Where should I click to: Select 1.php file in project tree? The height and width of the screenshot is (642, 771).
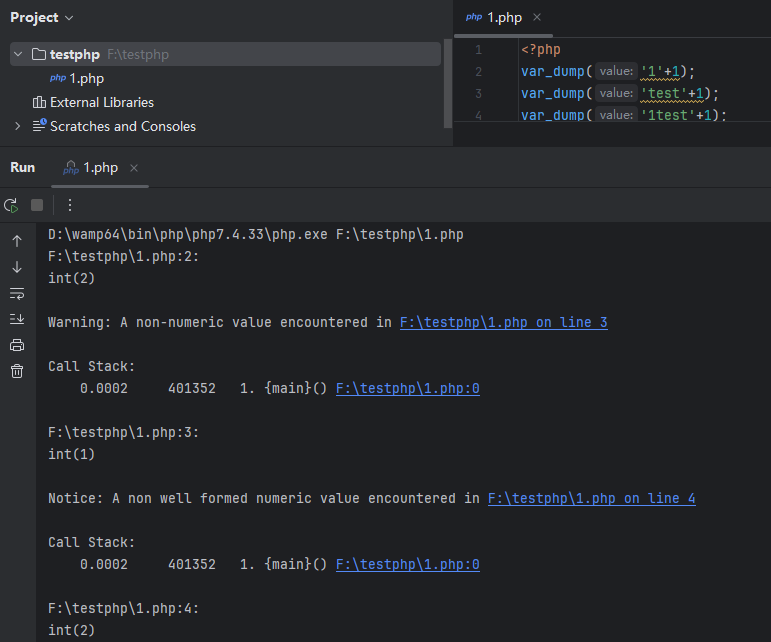(x=86, y=78)
